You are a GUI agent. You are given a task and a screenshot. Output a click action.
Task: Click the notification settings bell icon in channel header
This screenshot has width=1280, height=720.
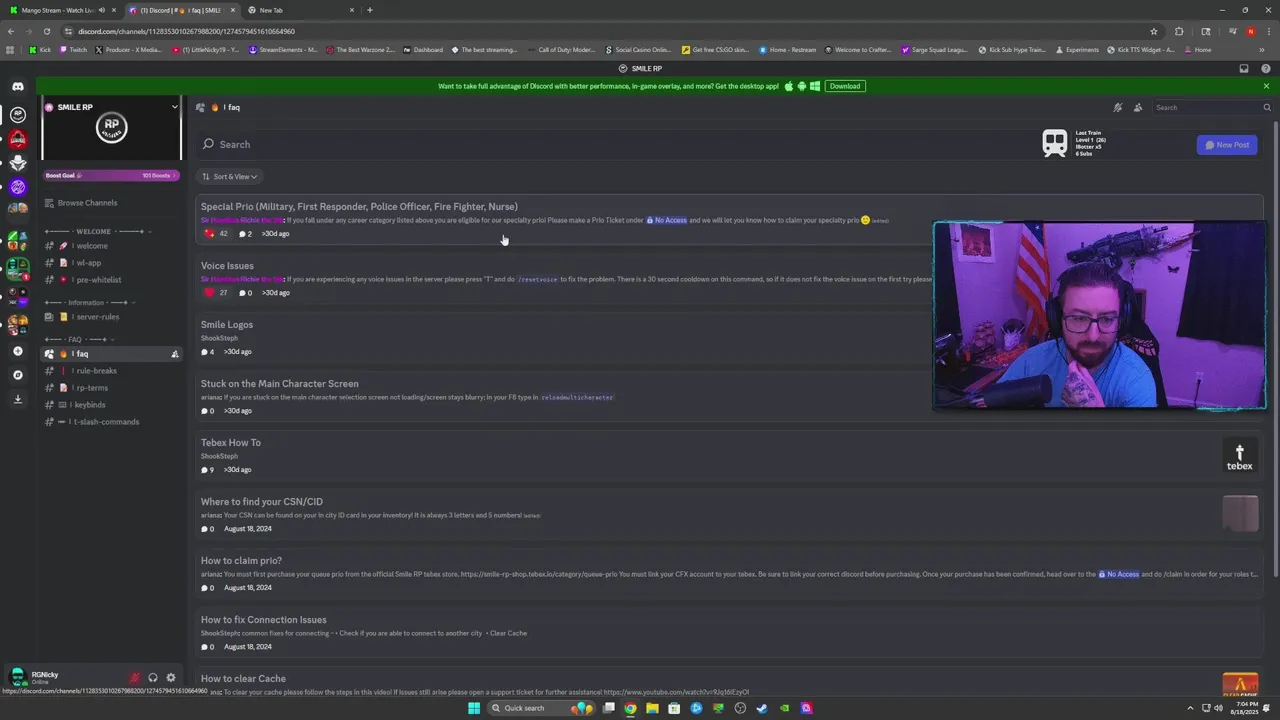[1118, 107]
